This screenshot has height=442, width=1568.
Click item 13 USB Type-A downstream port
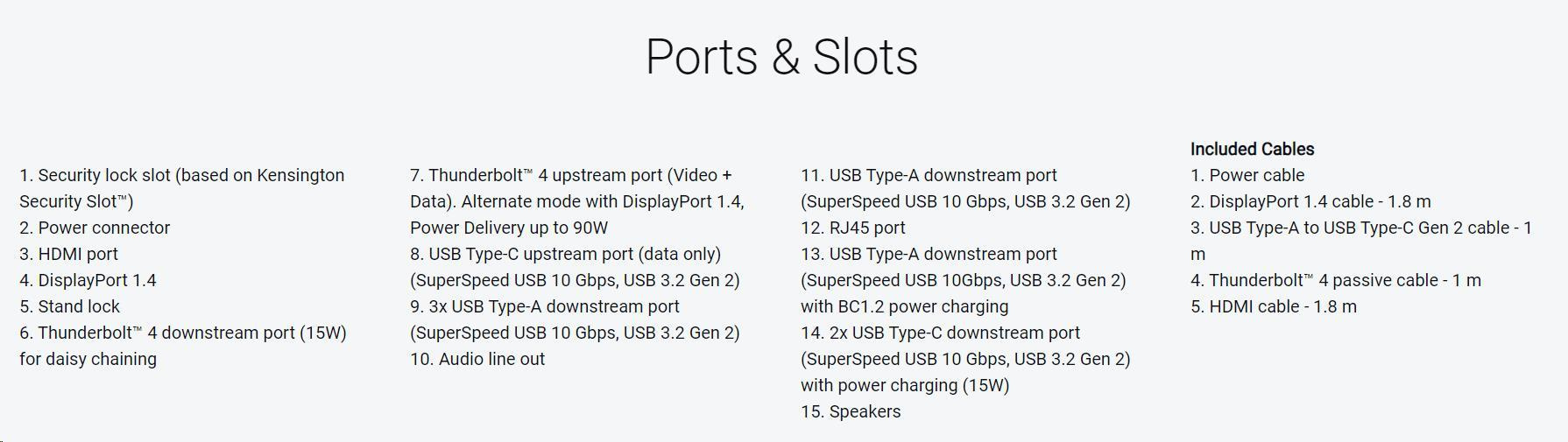click(x=929, y=255)
